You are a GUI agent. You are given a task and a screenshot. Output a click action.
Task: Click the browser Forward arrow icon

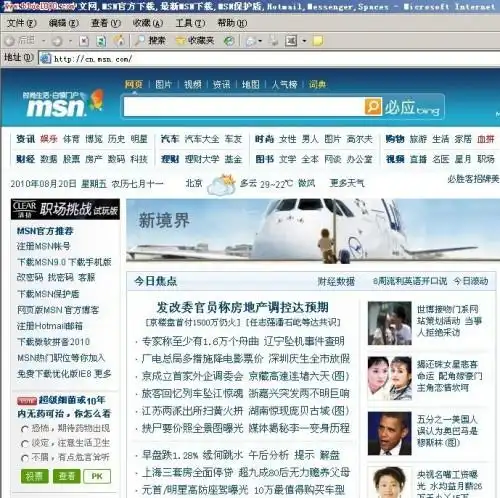coord(57,41)
